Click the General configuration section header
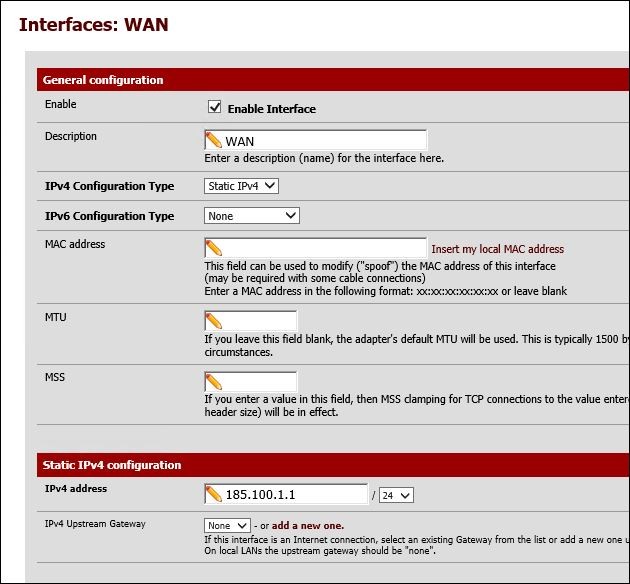 tap(104, 80)
